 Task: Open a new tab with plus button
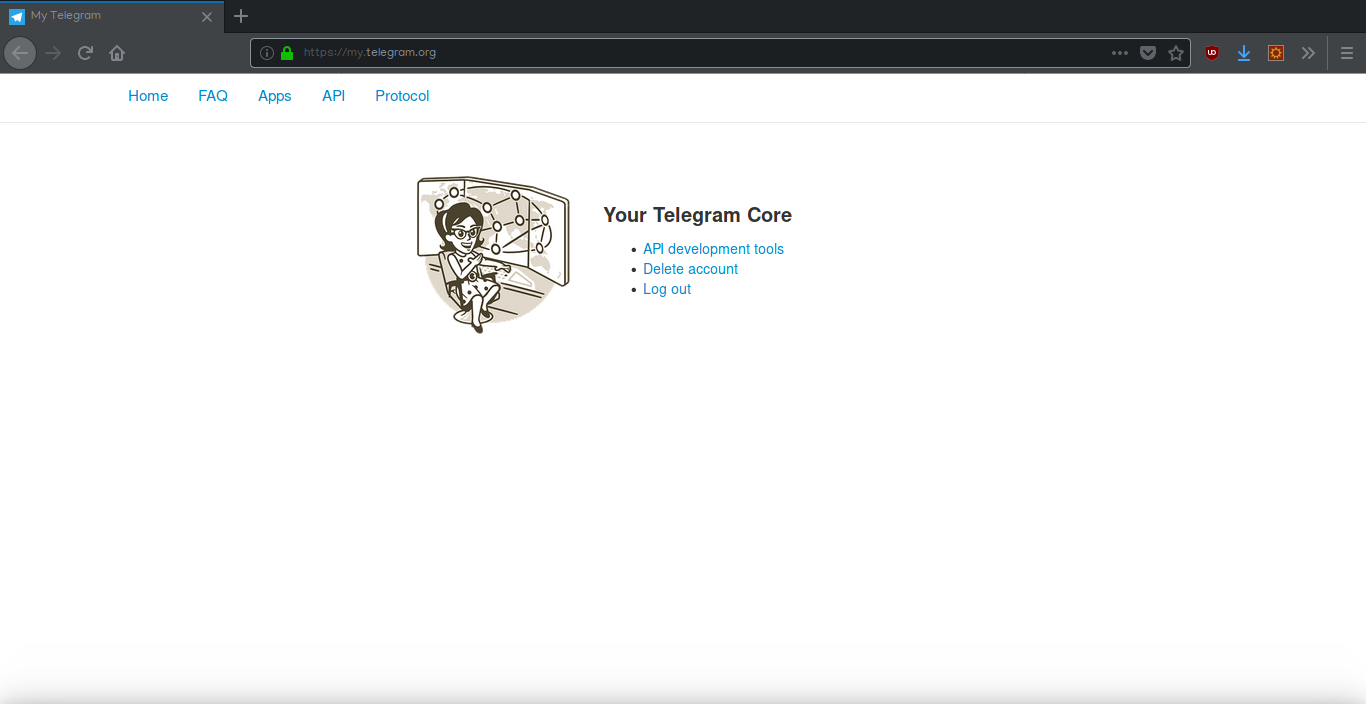[x=240, y=16]
